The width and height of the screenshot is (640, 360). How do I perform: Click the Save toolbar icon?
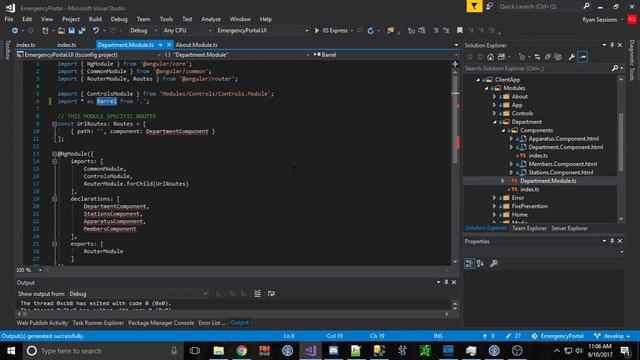coord(72,31)
